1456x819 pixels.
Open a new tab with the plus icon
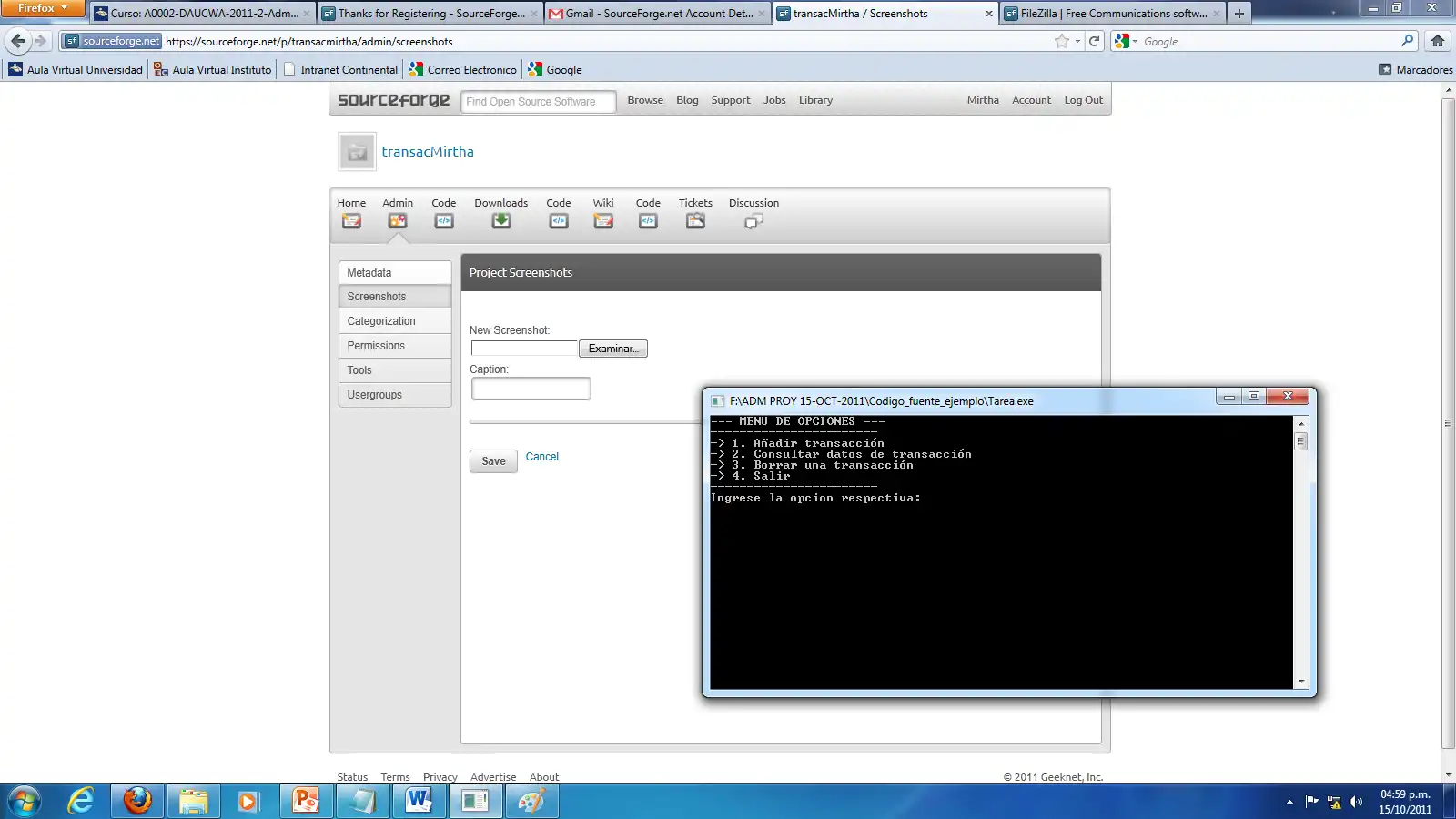pos(1239,14)
